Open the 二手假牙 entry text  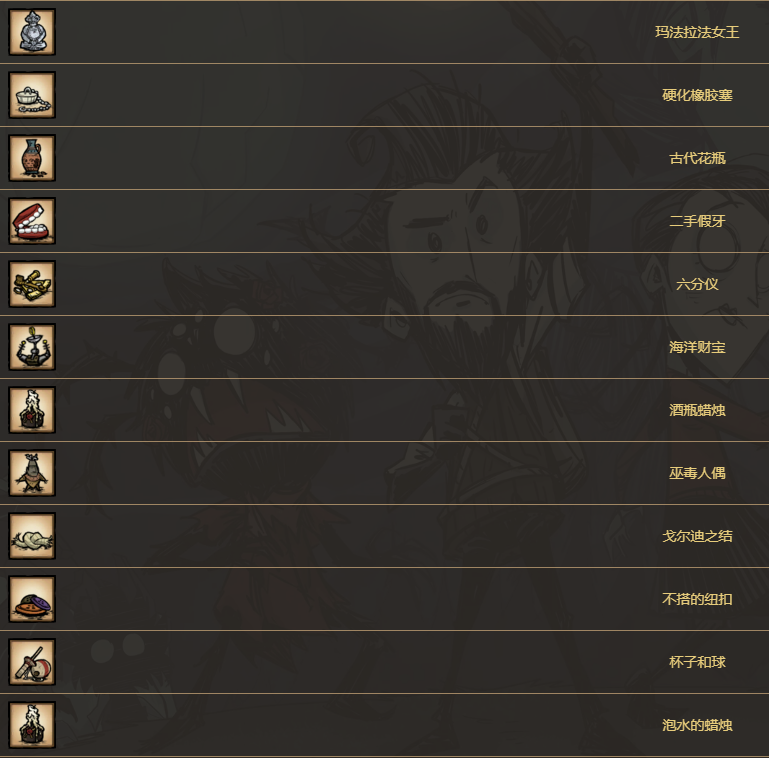[697, 221]
